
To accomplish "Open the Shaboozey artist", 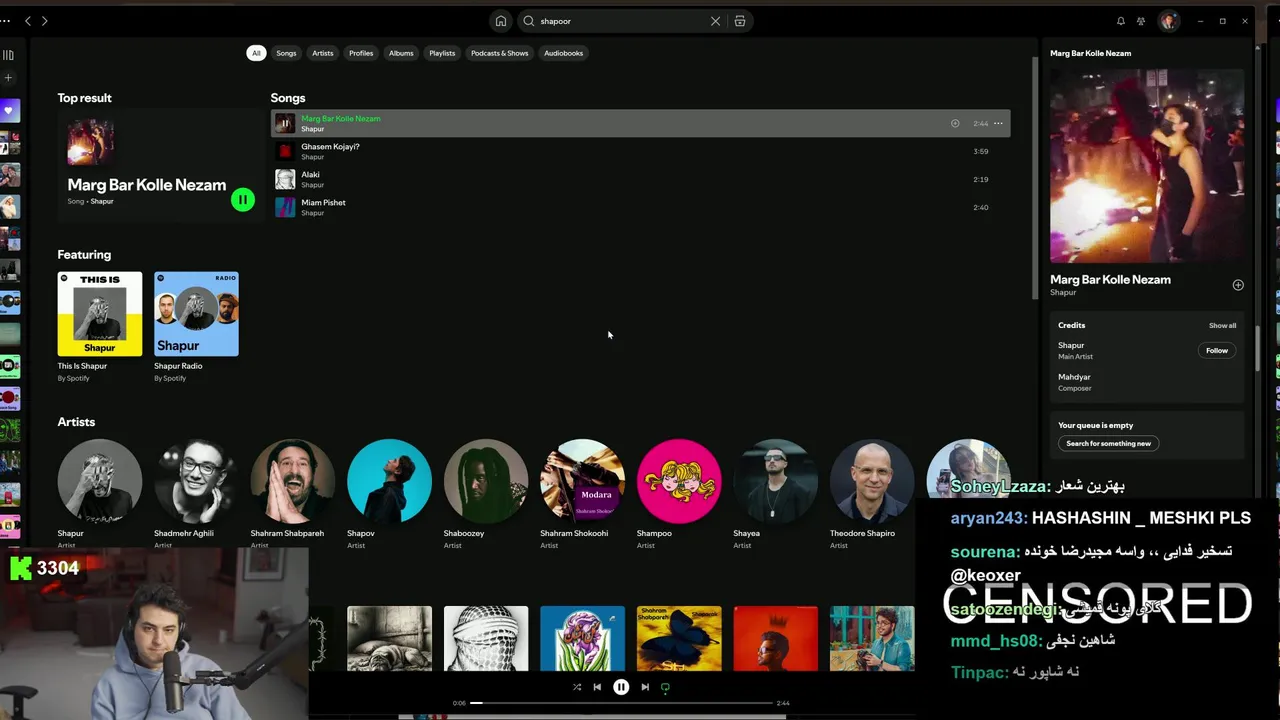I will (486, 481).
